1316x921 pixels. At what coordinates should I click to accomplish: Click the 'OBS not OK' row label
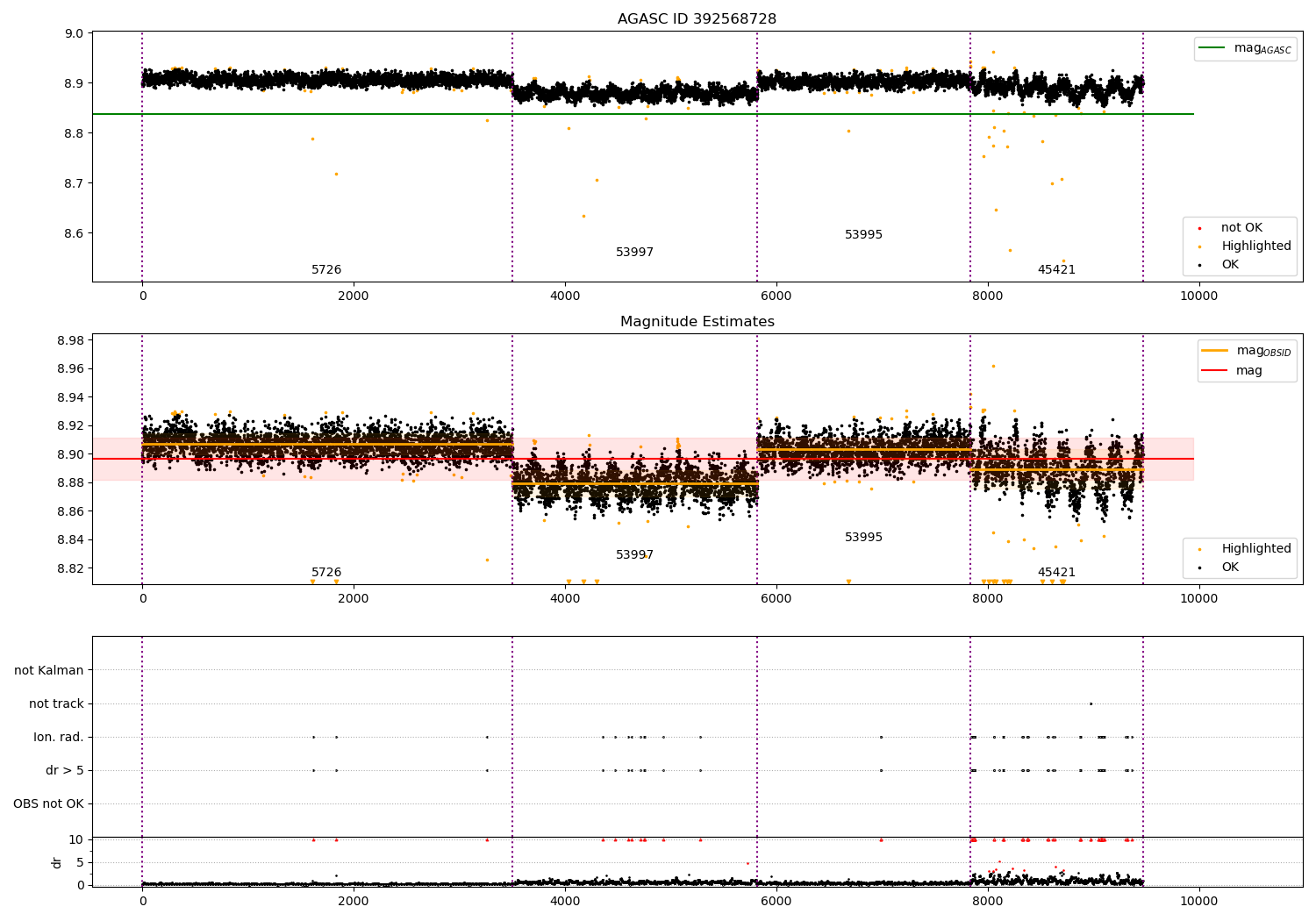[x=49, y=804]
